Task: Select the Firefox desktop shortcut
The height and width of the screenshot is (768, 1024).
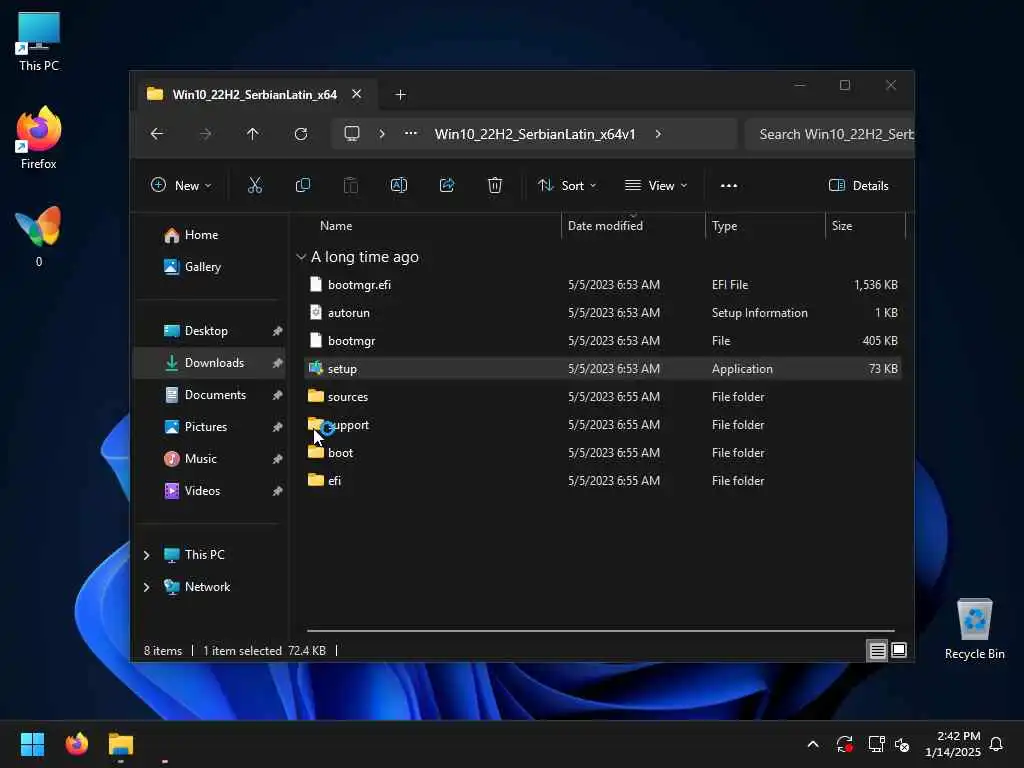Action: [39, 138]
